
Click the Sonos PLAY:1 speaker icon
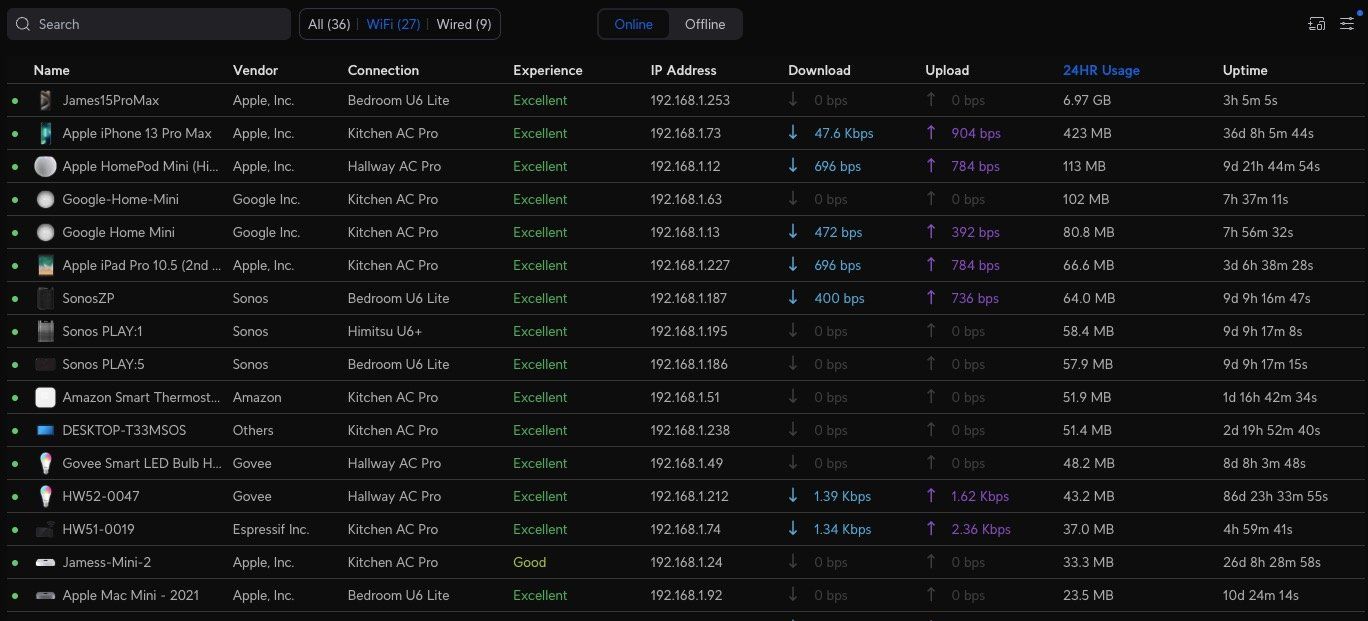click(45, 331)
